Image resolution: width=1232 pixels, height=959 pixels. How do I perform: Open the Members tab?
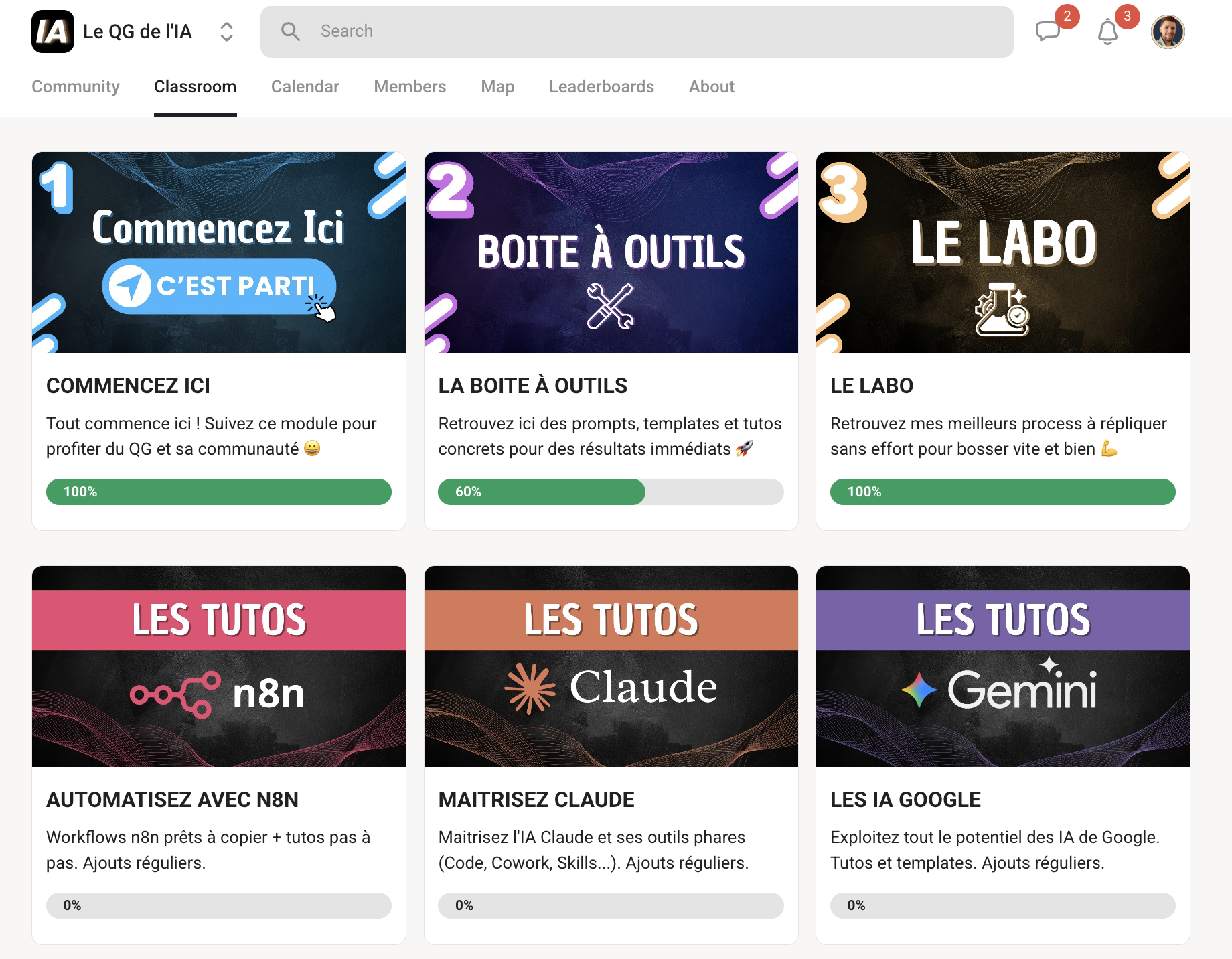pos(410,86)
